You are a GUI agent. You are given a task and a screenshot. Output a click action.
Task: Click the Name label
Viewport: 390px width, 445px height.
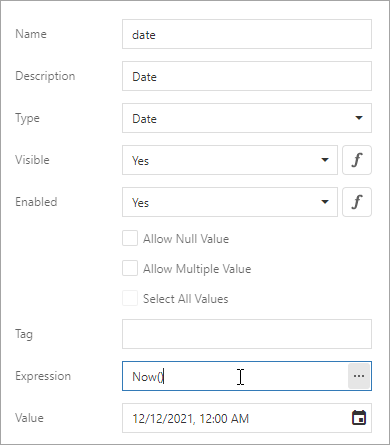[31, 34]
